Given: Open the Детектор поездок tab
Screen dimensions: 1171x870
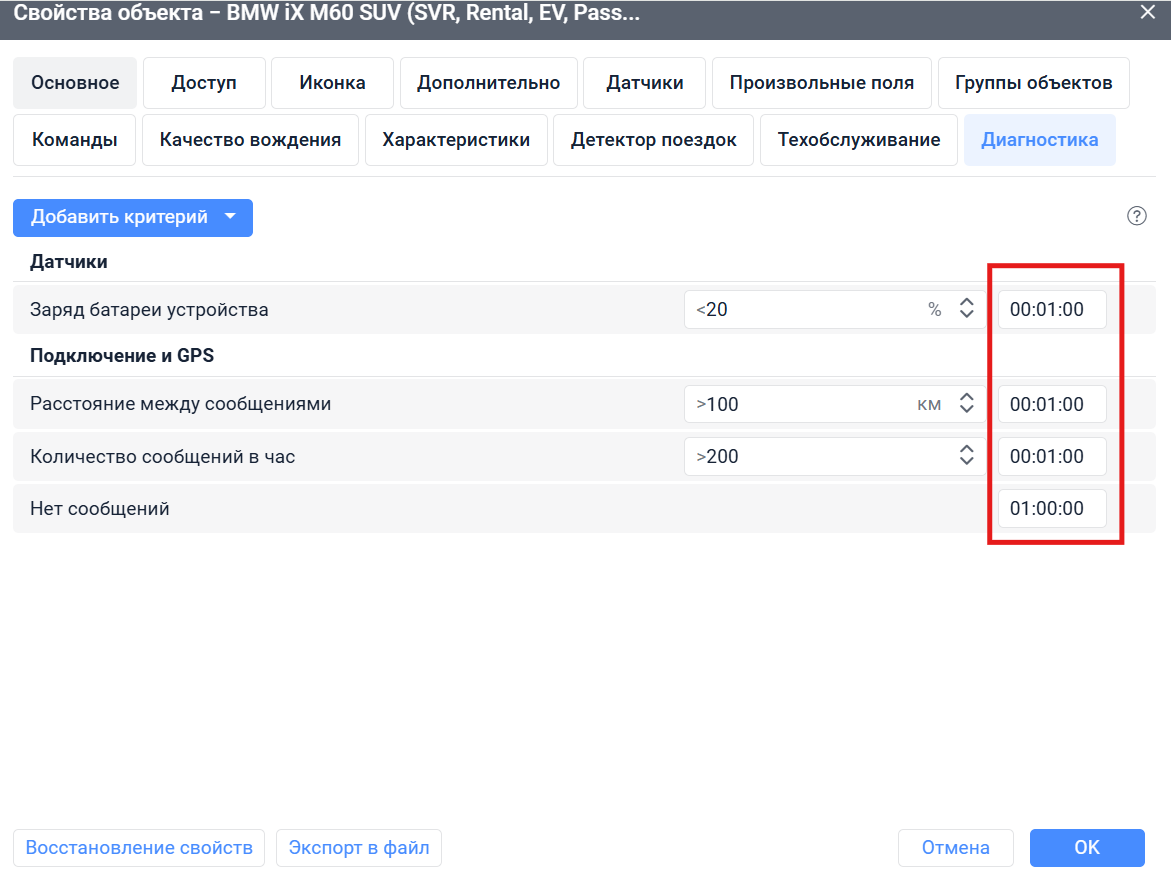Looking at the screenshot, I should click(x=653, y=140).
